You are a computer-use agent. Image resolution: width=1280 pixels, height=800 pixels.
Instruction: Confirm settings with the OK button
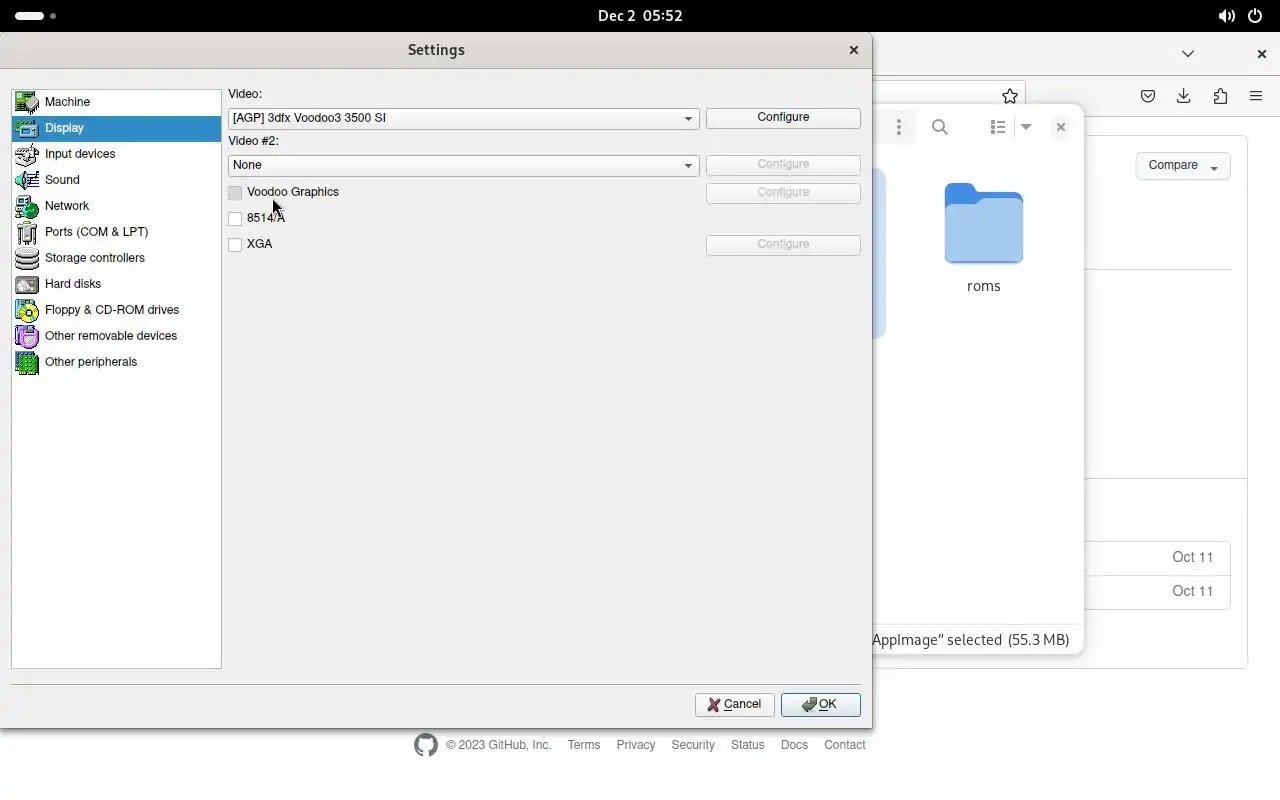821,705
